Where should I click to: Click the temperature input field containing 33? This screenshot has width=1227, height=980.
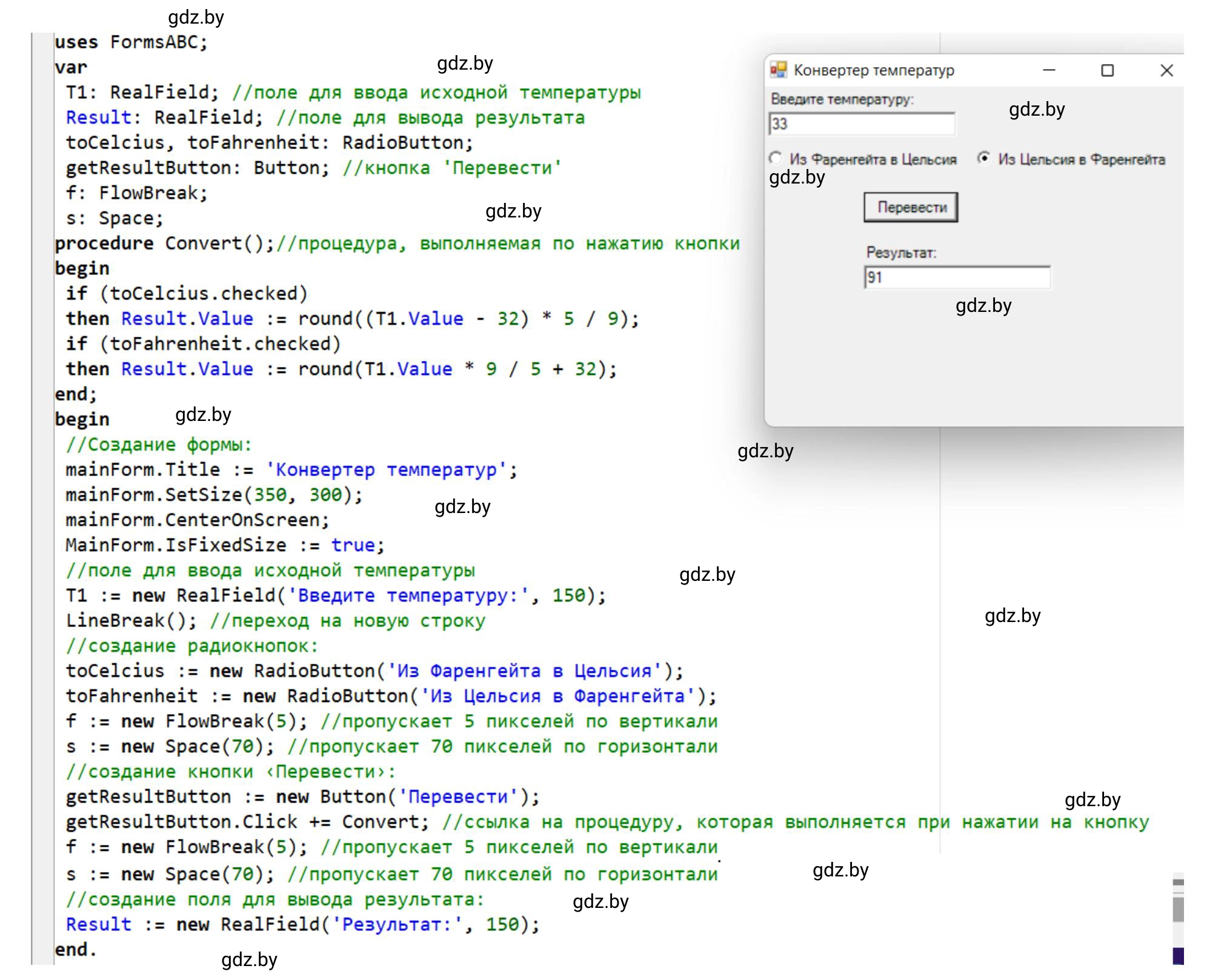point(862,124)
